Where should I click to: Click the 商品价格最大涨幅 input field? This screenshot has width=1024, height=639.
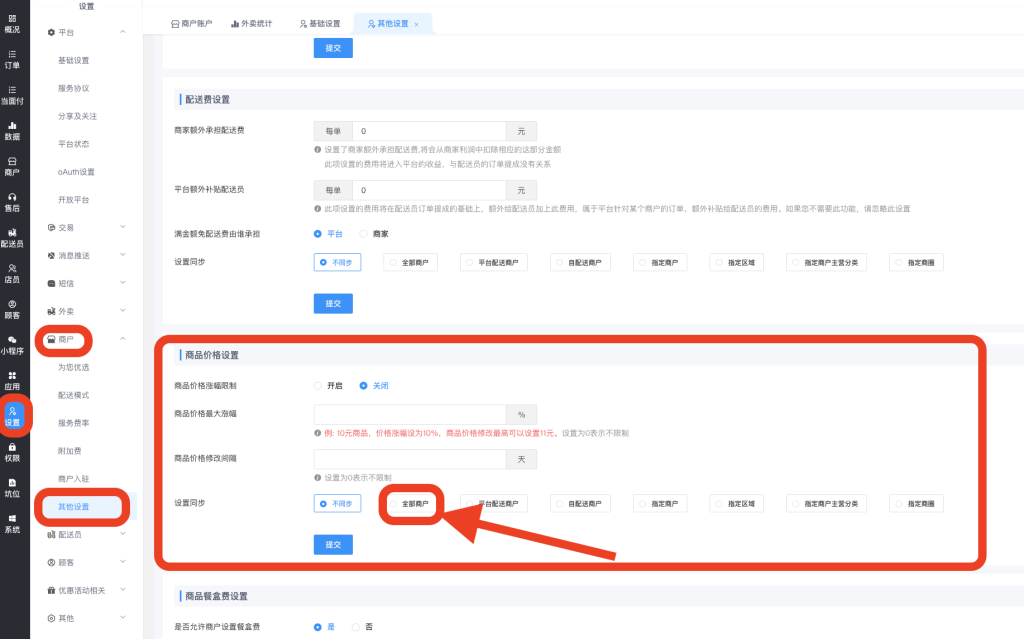pos(410,414)
